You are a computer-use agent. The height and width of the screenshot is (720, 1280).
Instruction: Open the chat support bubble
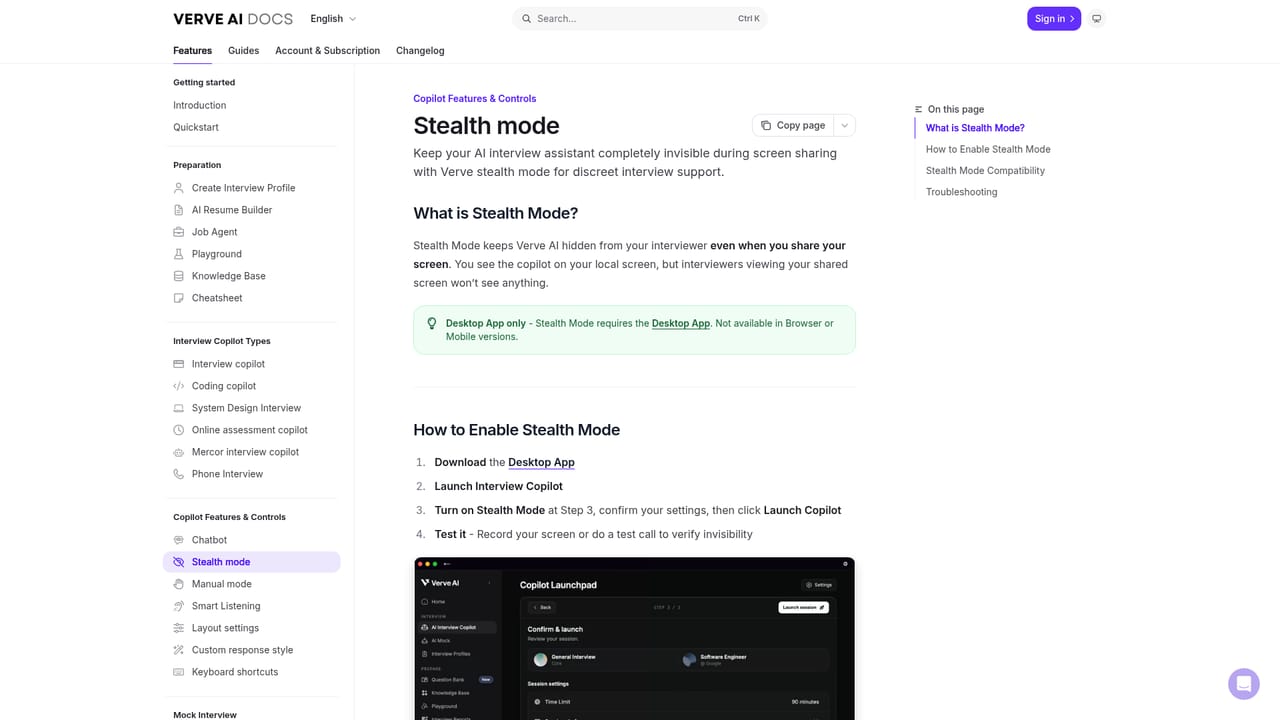(x=1244, y=684)
